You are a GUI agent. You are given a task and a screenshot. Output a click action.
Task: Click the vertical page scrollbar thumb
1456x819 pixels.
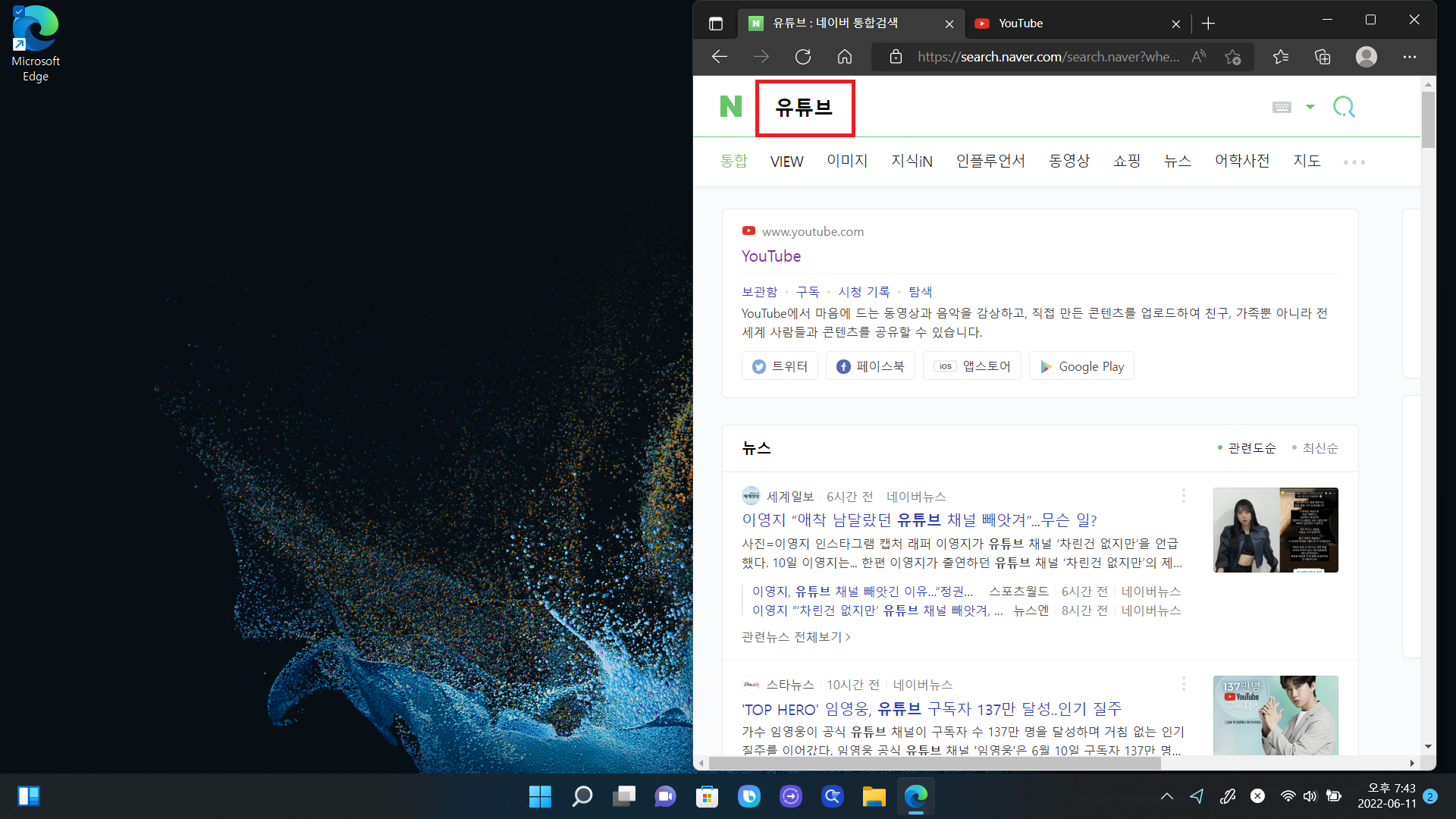(1428, 120)
